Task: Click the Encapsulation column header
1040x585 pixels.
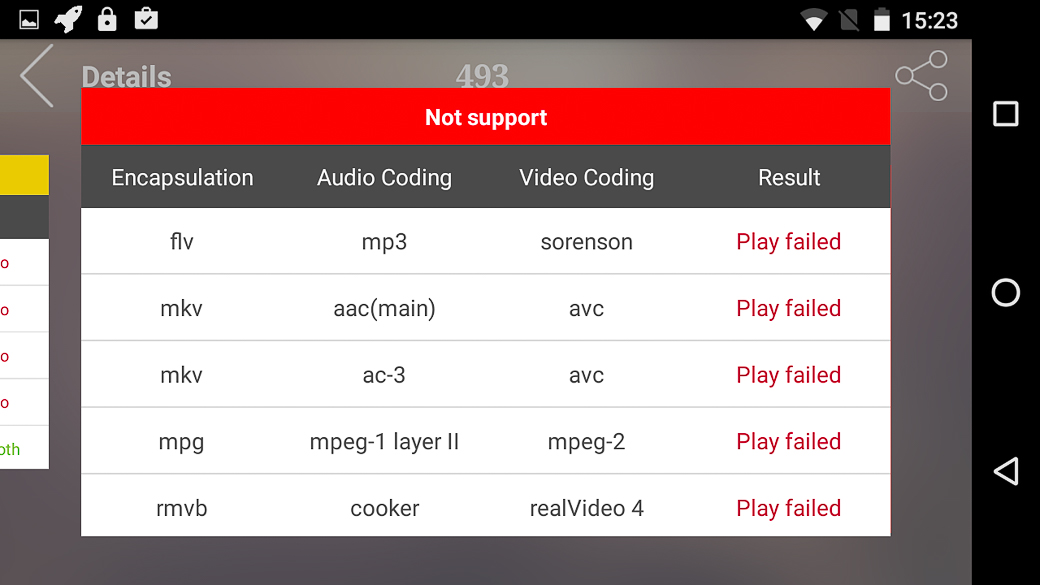Action: (182, 178)
